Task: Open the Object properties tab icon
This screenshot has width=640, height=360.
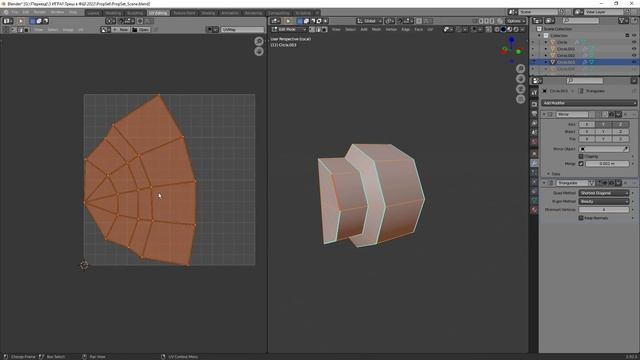Action: click(534, 154)
